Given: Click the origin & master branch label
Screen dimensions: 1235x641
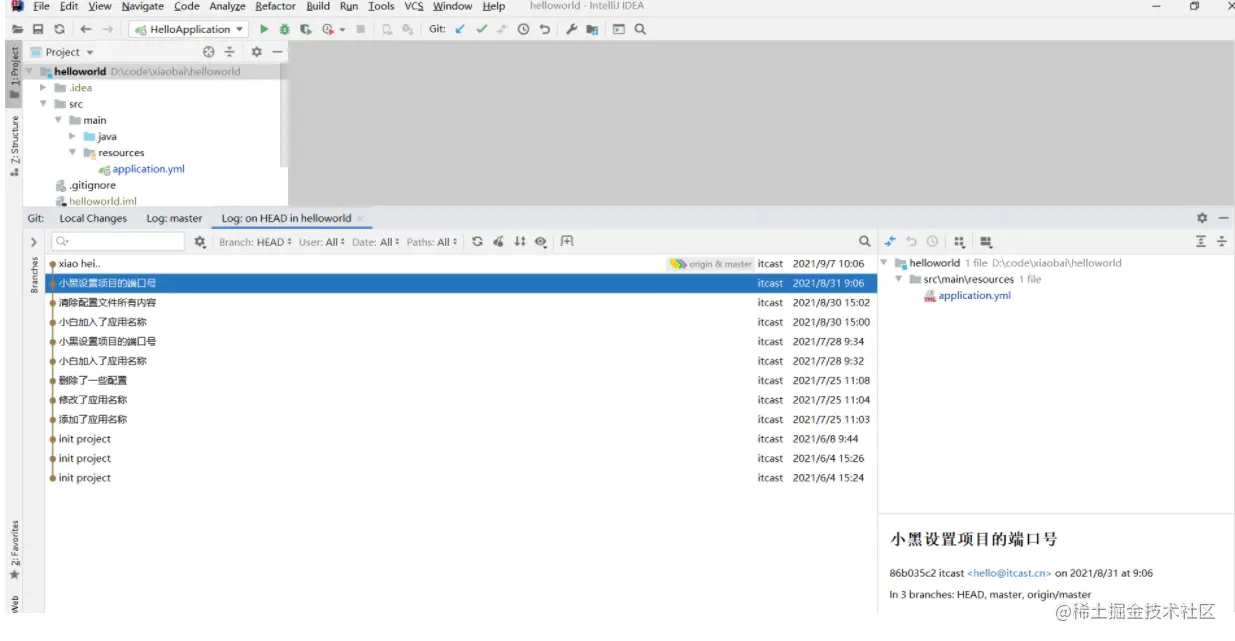Looking at the screenshot, I should click(x=711, y=264).
